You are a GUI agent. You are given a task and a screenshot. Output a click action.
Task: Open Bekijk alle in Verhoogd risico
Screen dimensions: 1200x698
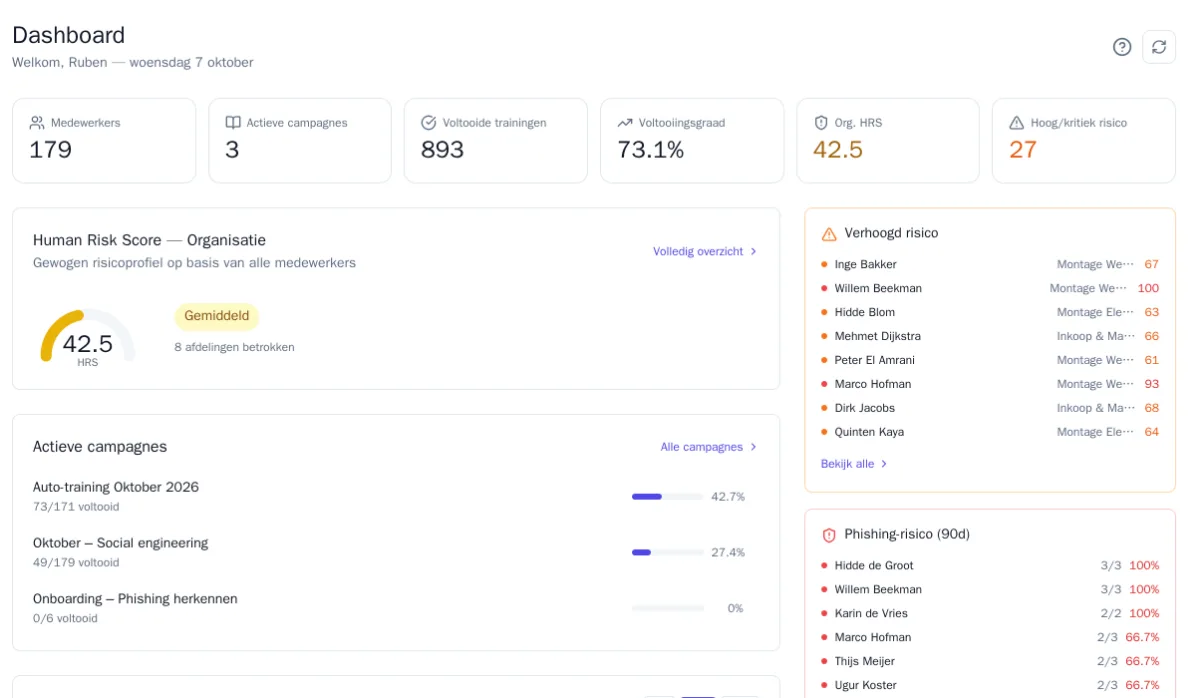pyautogui.click(x=854, y=464)
